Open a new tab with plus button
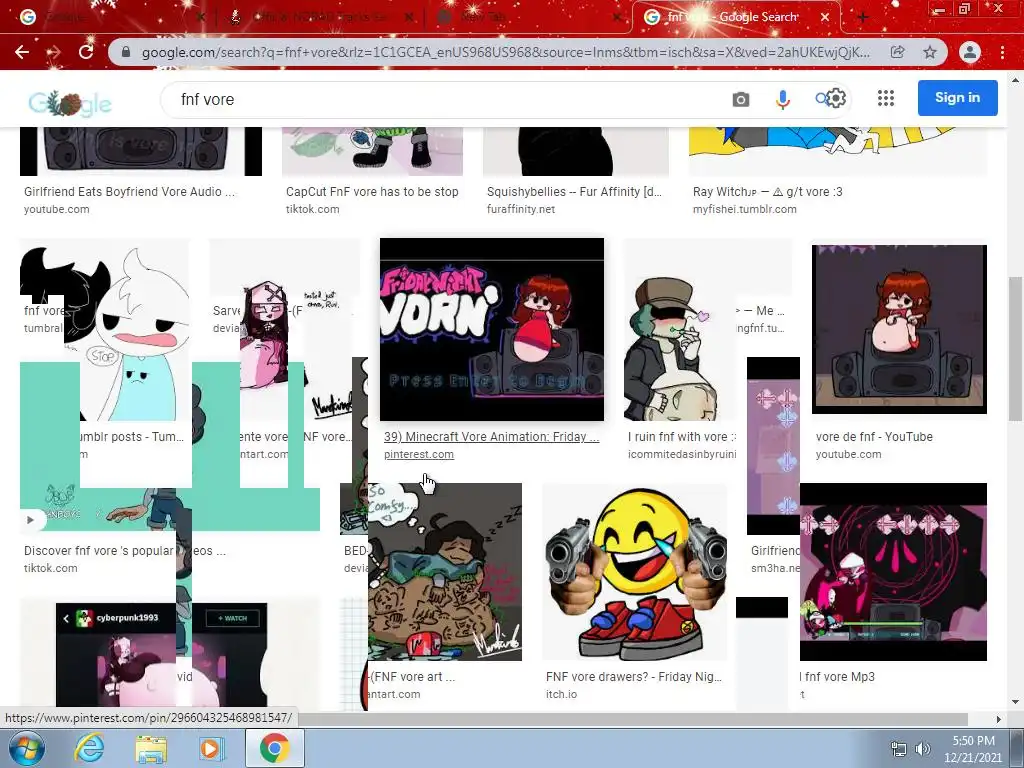The width and height of the screenshot is (1024, 768). click(x=863, y=18)
